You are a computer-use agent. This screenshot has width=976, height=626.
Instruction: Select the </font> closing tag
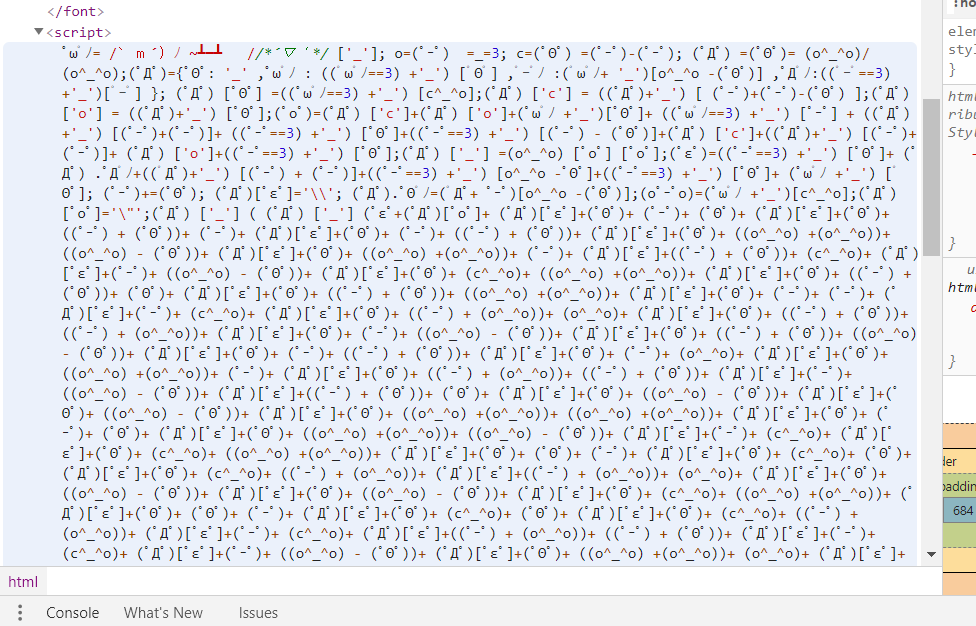pyautogui.click(x=76, y=11)
